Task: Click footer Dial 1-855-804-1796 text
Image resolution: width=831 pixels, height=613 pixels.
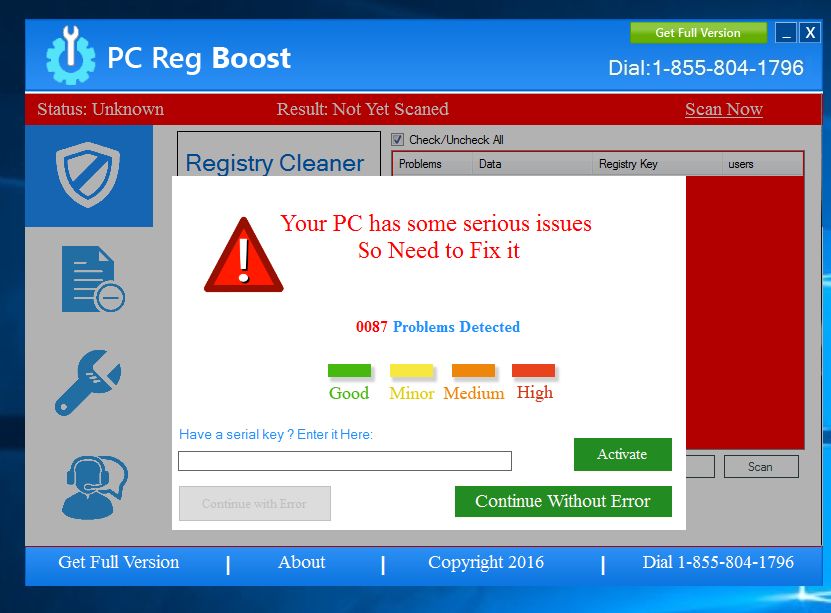Action: tap(718, 562)
